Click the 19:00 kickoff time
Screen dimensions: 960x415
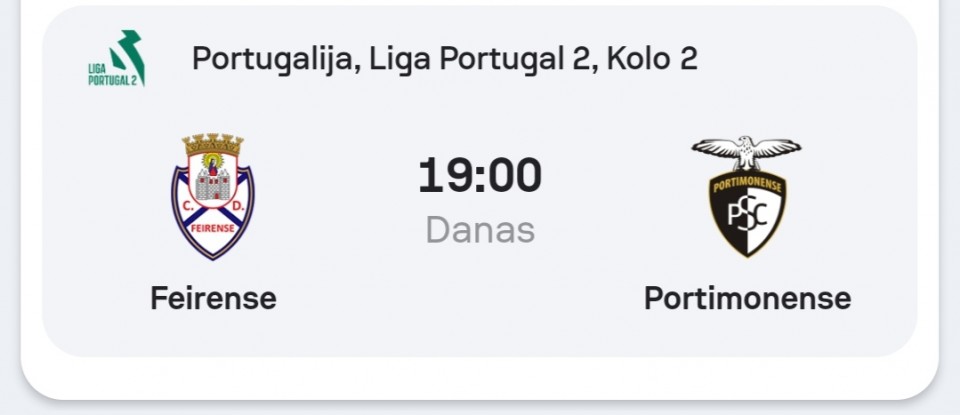[x=480, y=176]
